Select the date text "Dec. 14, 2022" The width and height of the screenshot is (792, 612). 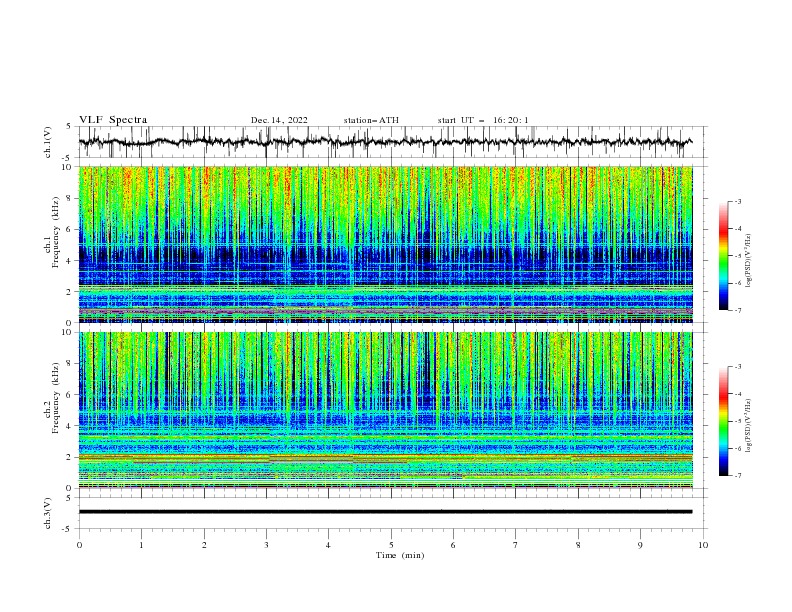pos(279,120)
